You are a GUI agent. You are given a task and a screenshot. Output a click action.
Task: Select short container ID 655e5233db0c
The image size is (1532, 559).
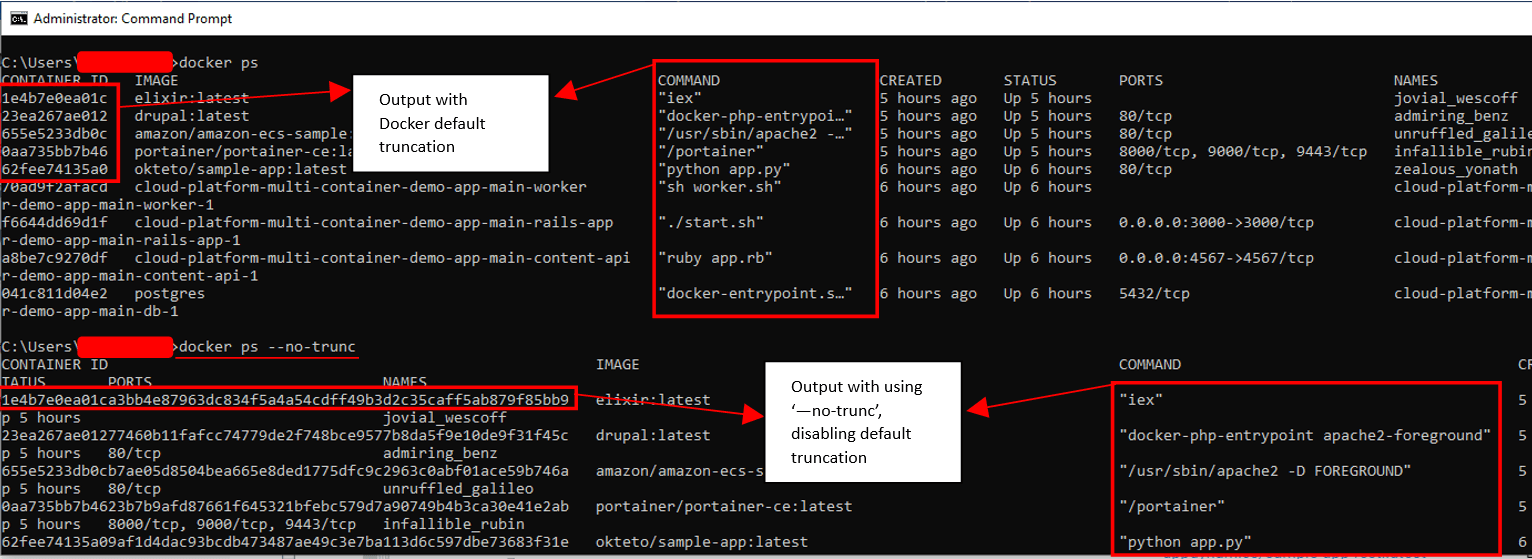click(x=55, y=134)
